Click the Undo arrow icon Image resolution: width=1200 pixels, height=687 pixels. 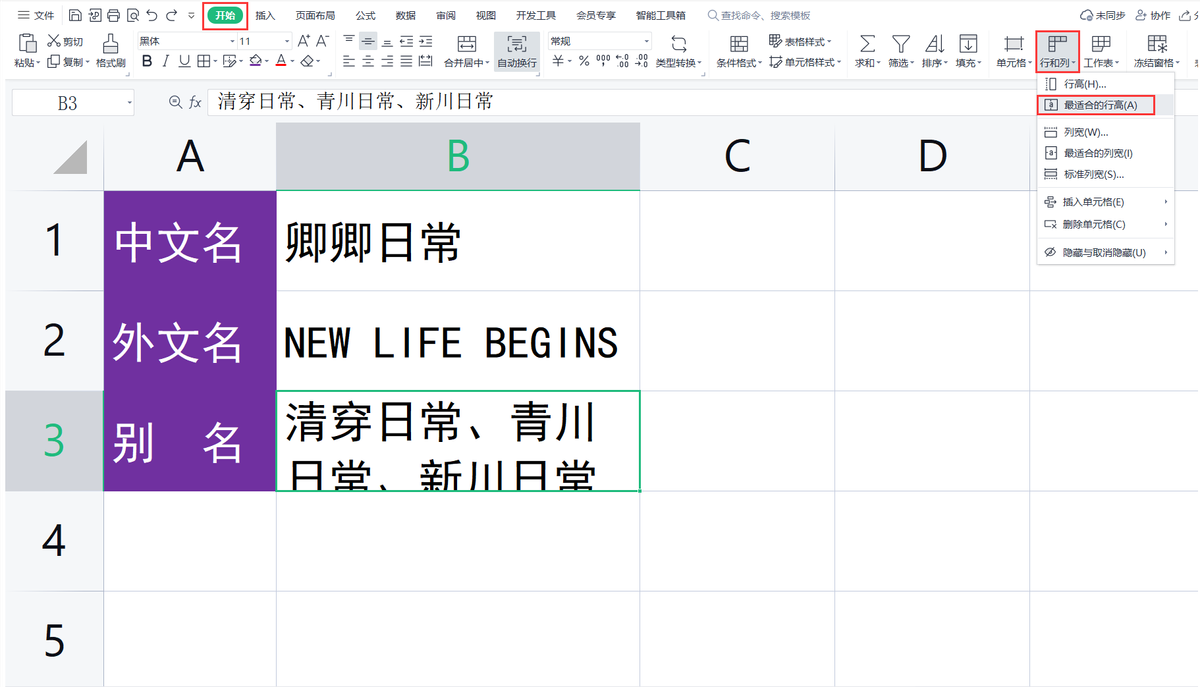tap(151, 16)
